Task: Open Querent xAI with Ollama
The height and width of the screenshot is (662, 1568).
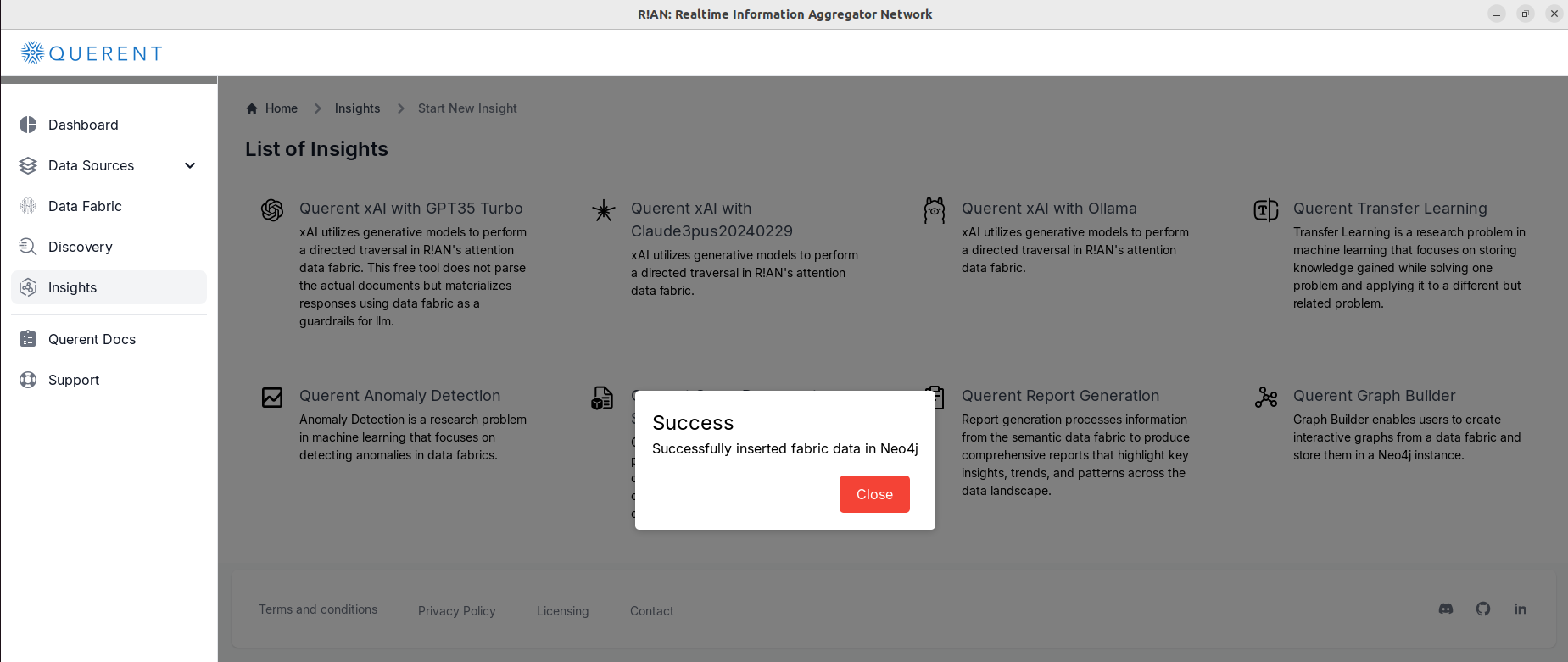Action: click(1049, 209)
